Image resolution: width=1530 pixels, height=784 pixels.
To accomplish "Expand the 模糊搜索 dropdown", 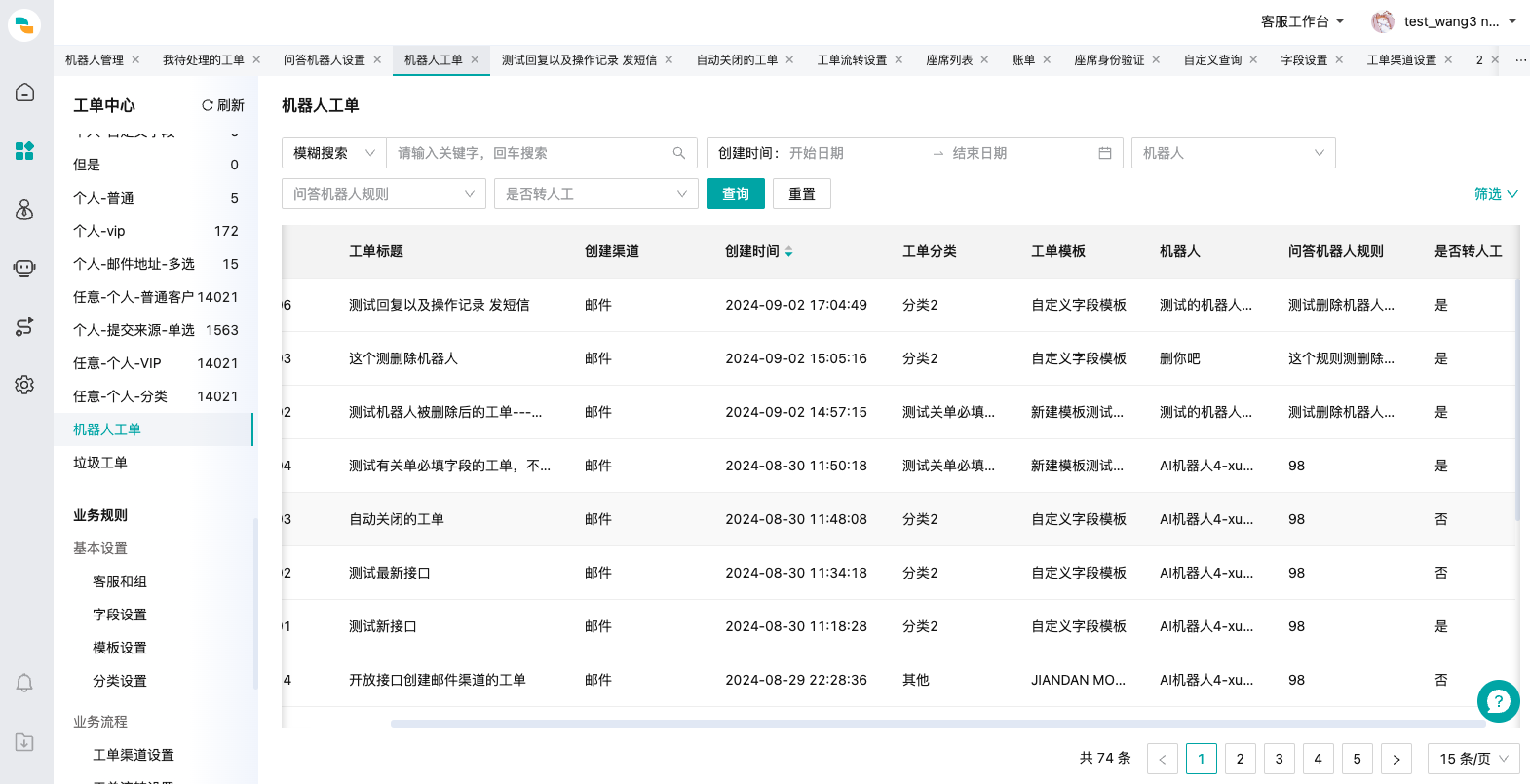I will coord(334,153).
